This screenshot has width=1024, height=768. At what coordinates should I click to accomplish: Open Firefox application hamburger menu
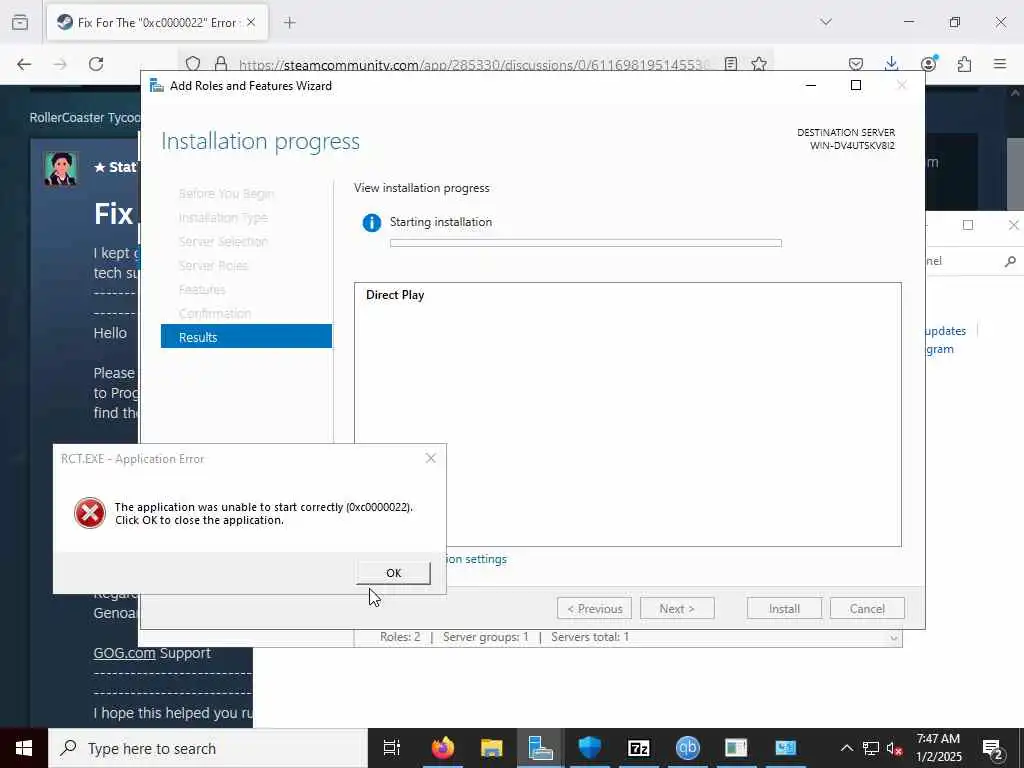pos(1000,64)
